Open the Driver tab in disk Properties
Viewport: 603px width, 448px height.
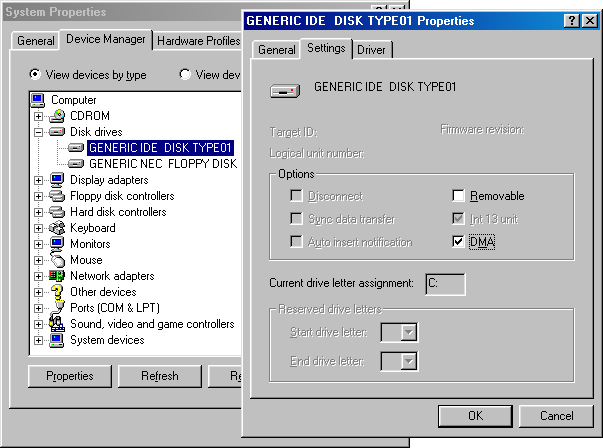pyautogui.click(x=371, y=50)
